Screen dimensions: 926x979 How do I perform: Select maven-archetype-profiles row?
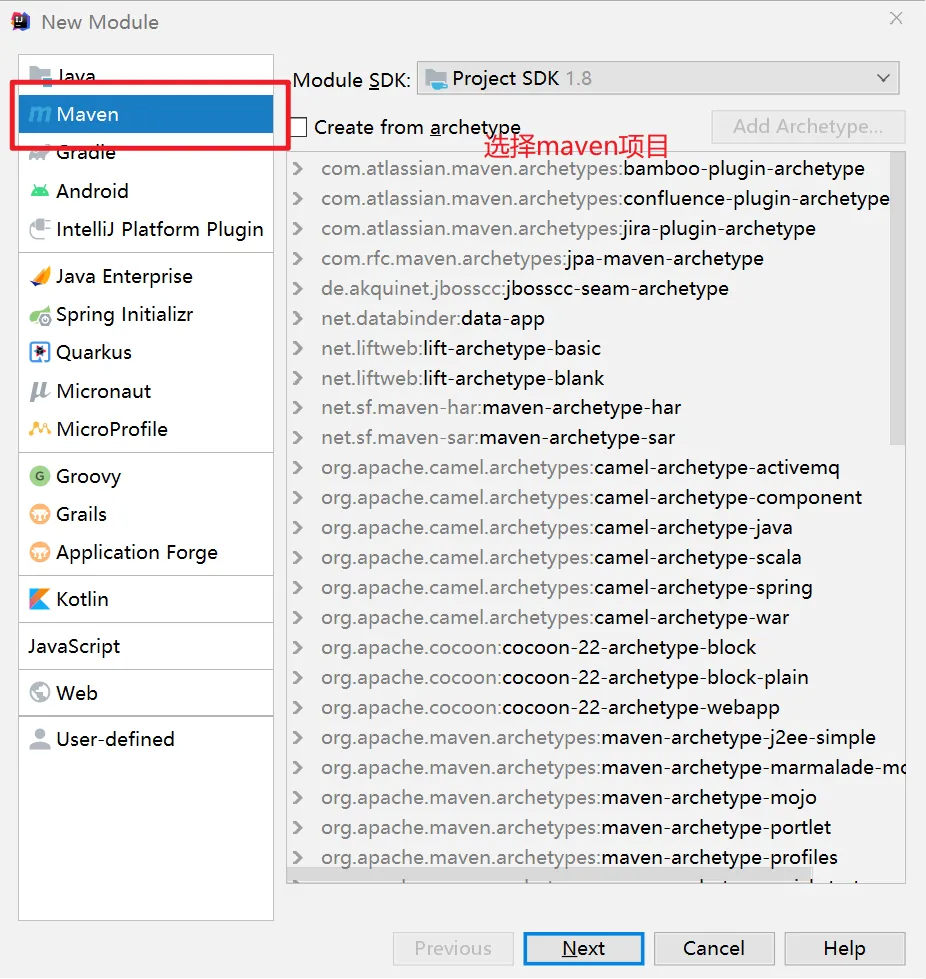(596, 857)
